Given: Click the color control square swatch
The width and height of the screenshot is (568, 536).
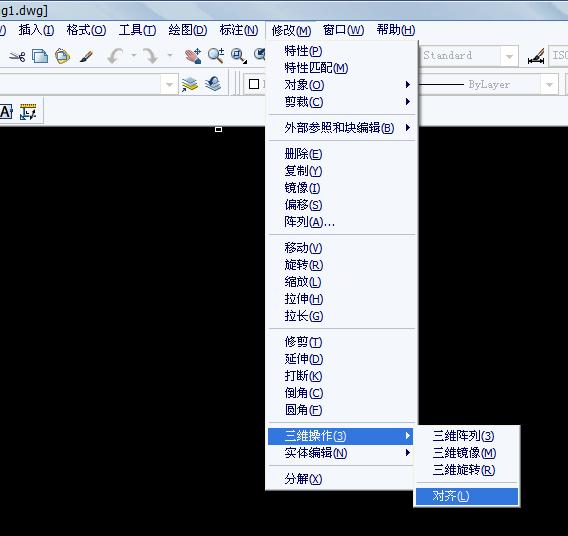Looking at the screenshot, I should (254, 84).
